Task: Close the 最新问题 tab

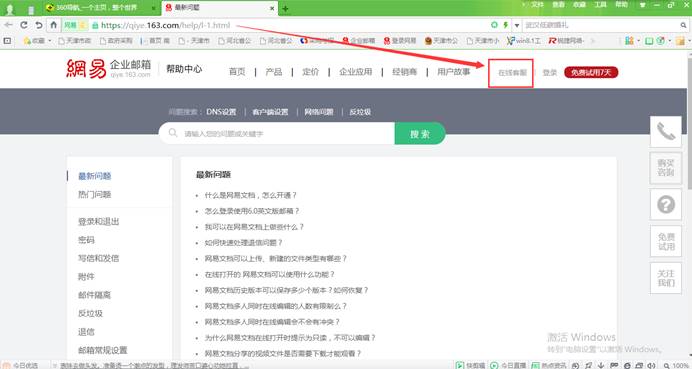Action: click(x=272, y=8)
